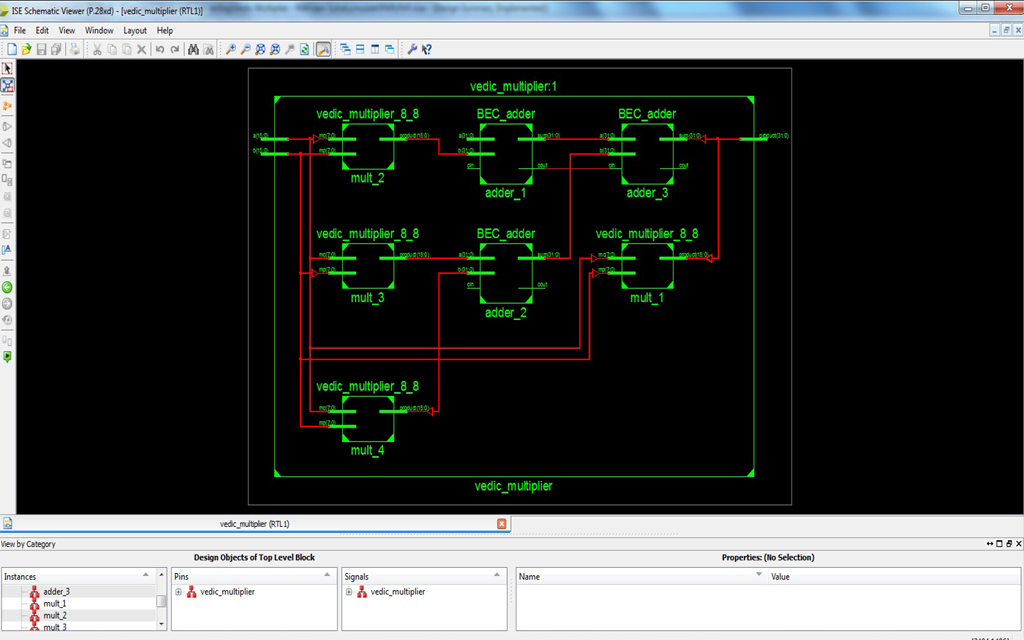
Task: Click the Tile Horizontally icon
Action: coord(360,49)
